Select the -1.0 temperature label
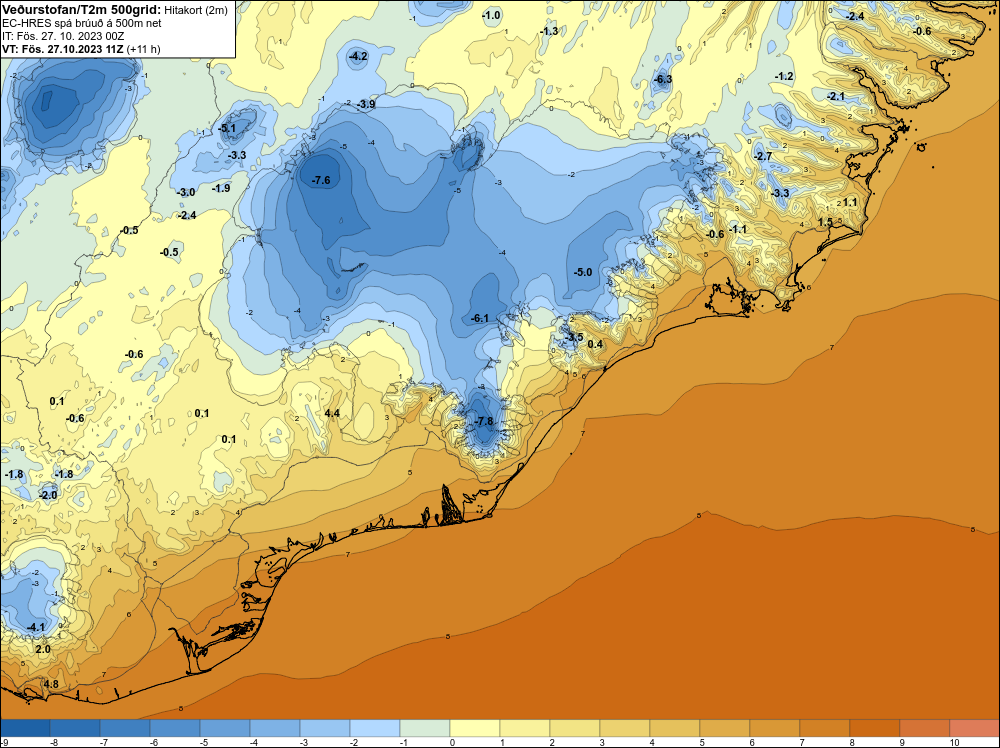 click(x=491, y=15)
